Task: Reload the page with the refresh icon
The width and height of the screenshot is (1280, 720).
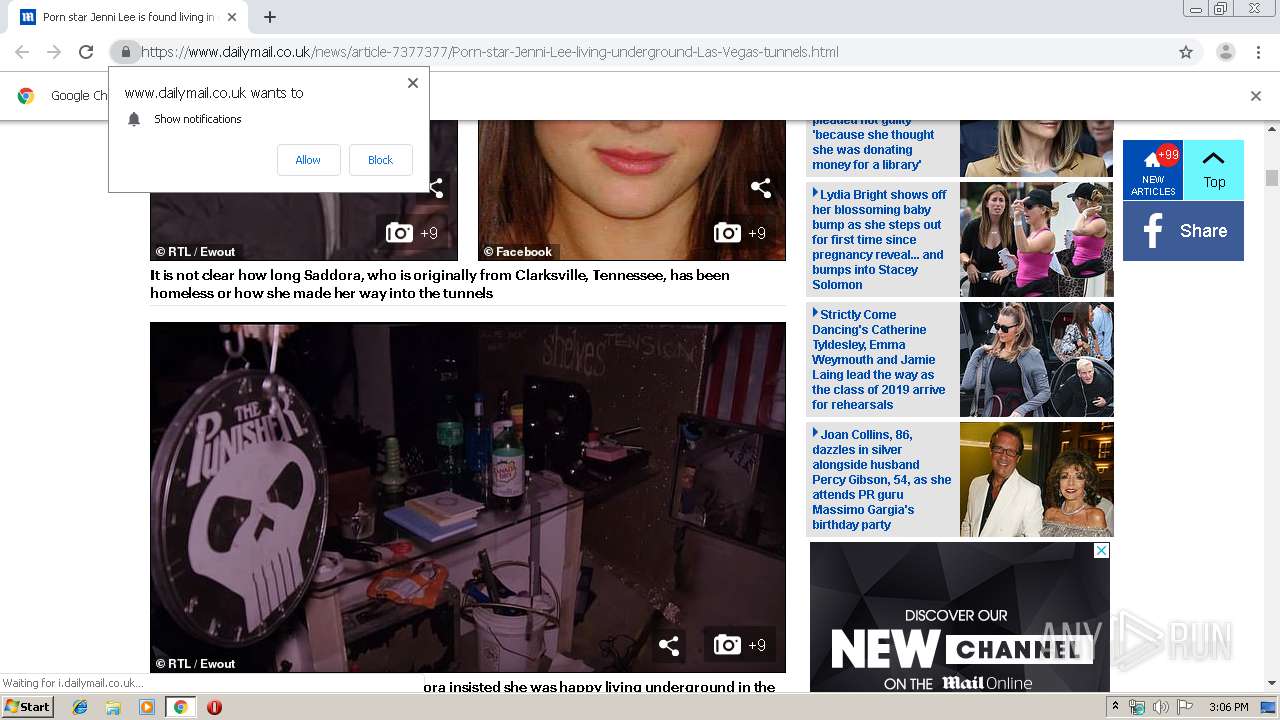Action: pyautogui.click(x=86, y=52)
